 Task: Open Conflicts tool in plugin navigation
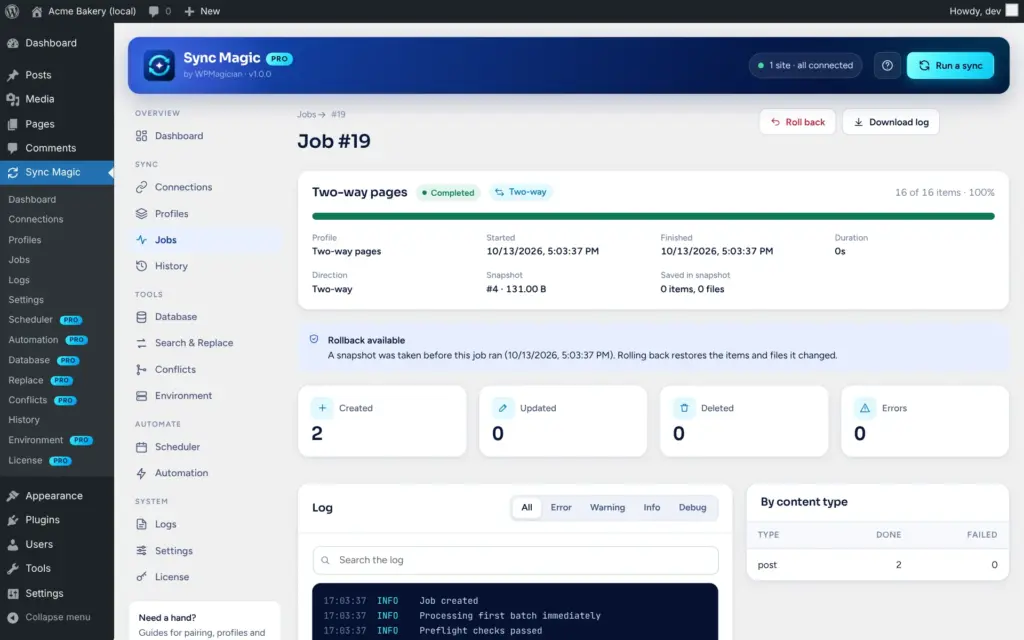(204, 370)
